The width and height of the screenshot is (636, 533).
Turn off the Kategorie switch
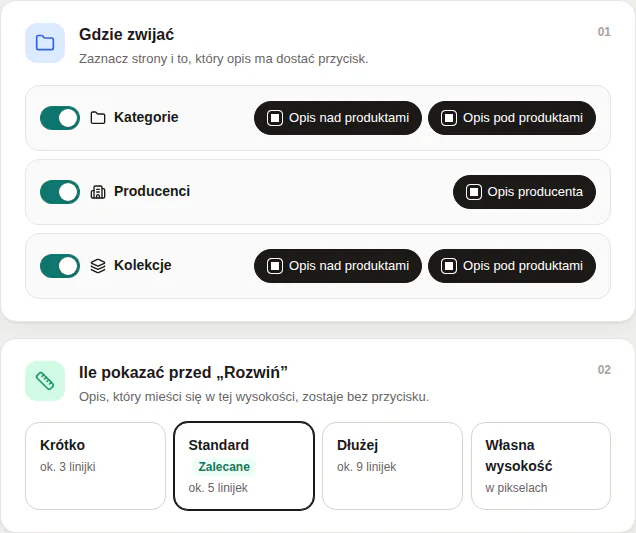pyautogui.click(x=60, y=118)
